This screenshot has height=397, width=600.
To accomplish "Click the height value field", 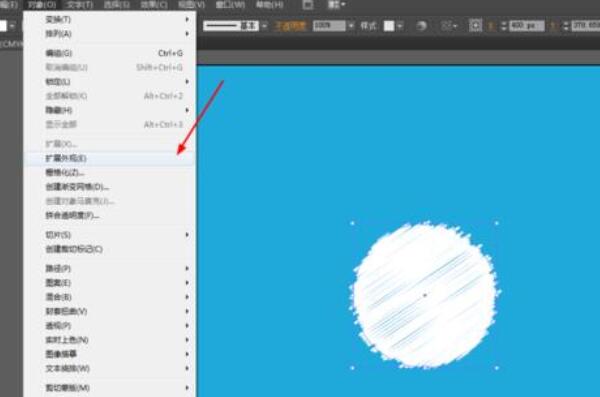I will 585,26.
